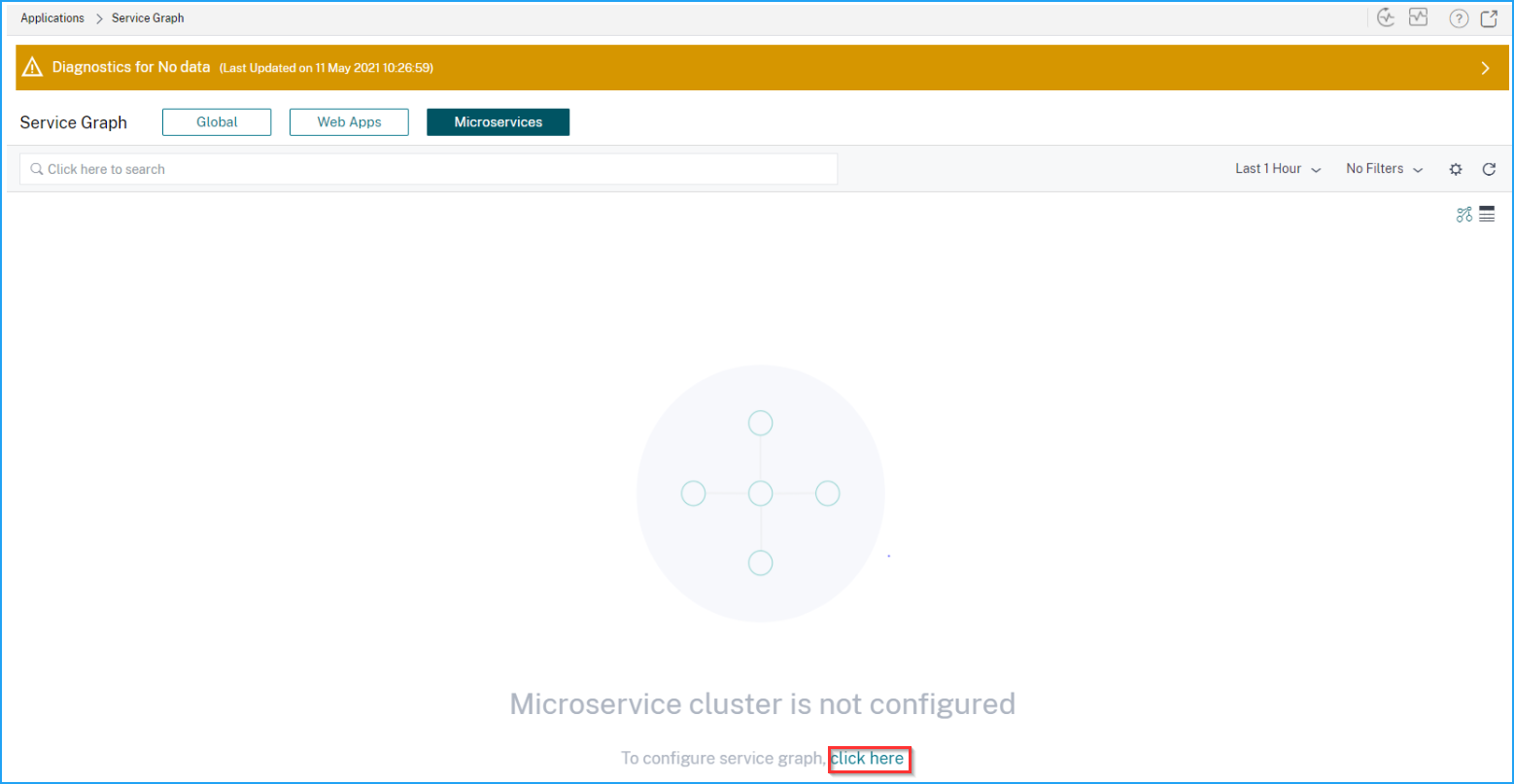
Task: Open the help question mark icon
Action: (x=1459, y=18)
